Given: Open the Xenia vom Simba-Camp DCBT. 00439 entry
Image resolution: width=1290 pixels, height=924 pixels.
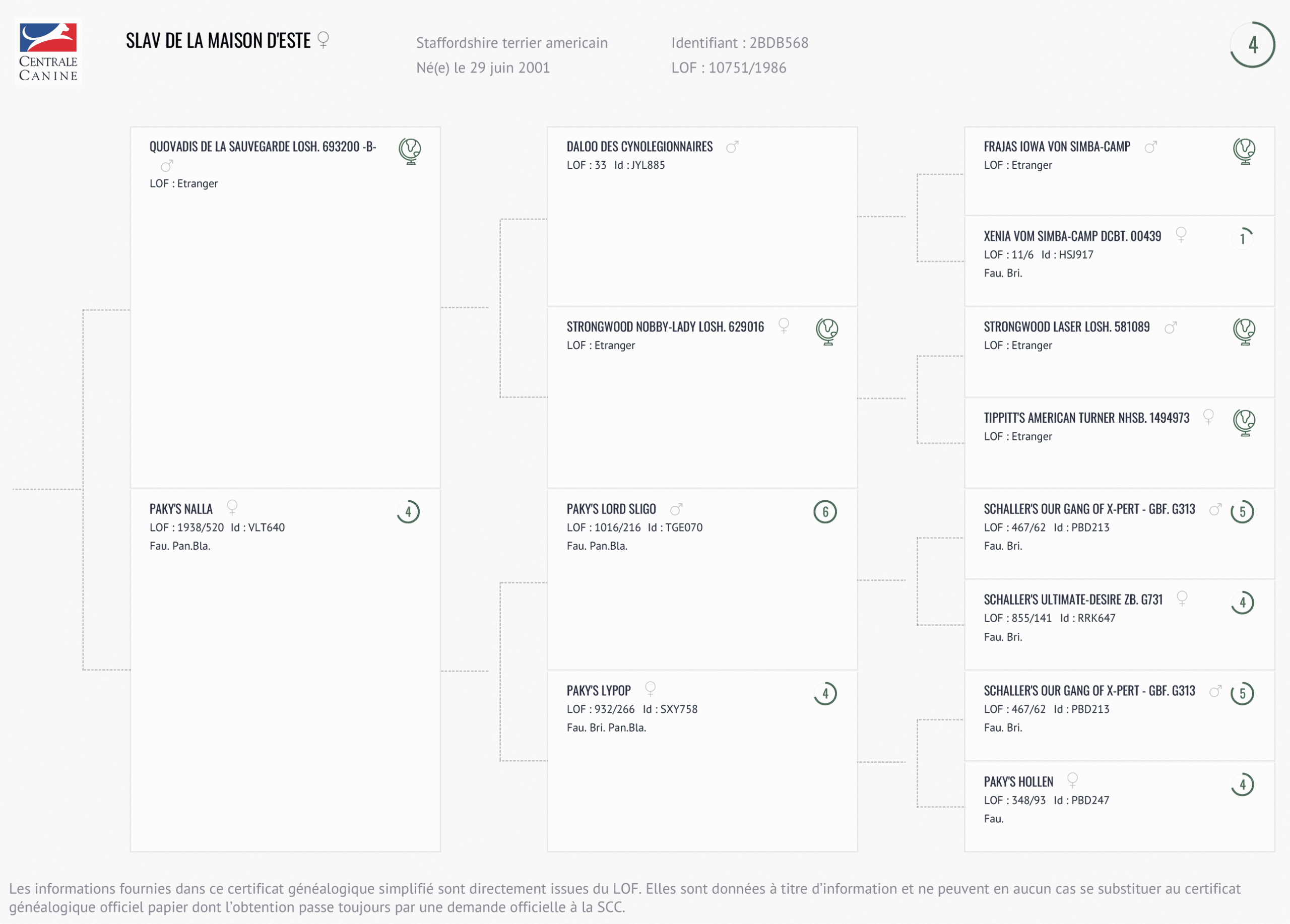Looking at the screenshot, I should tap(1072, 236).
